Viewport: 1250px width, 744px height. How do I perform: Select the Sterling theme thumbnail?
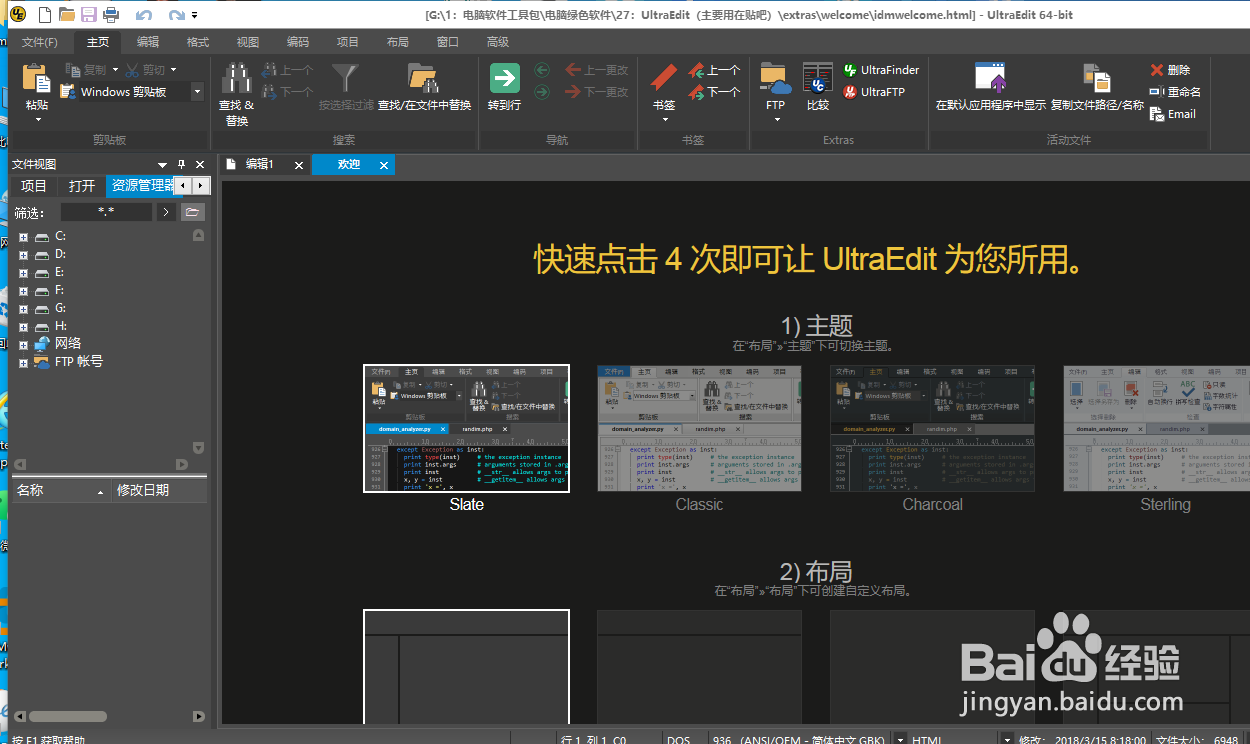(x=1157, y=428)
